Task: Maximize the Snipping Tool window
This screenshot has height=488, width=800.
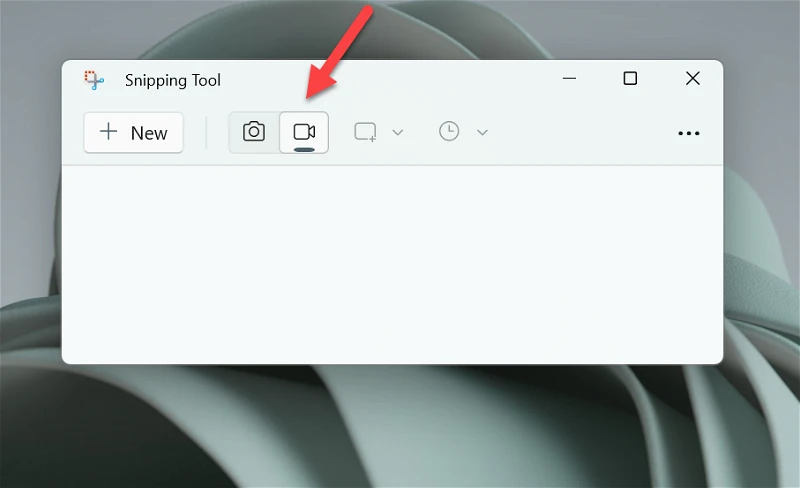Action: pyautogui.click(x=631, y=78)
